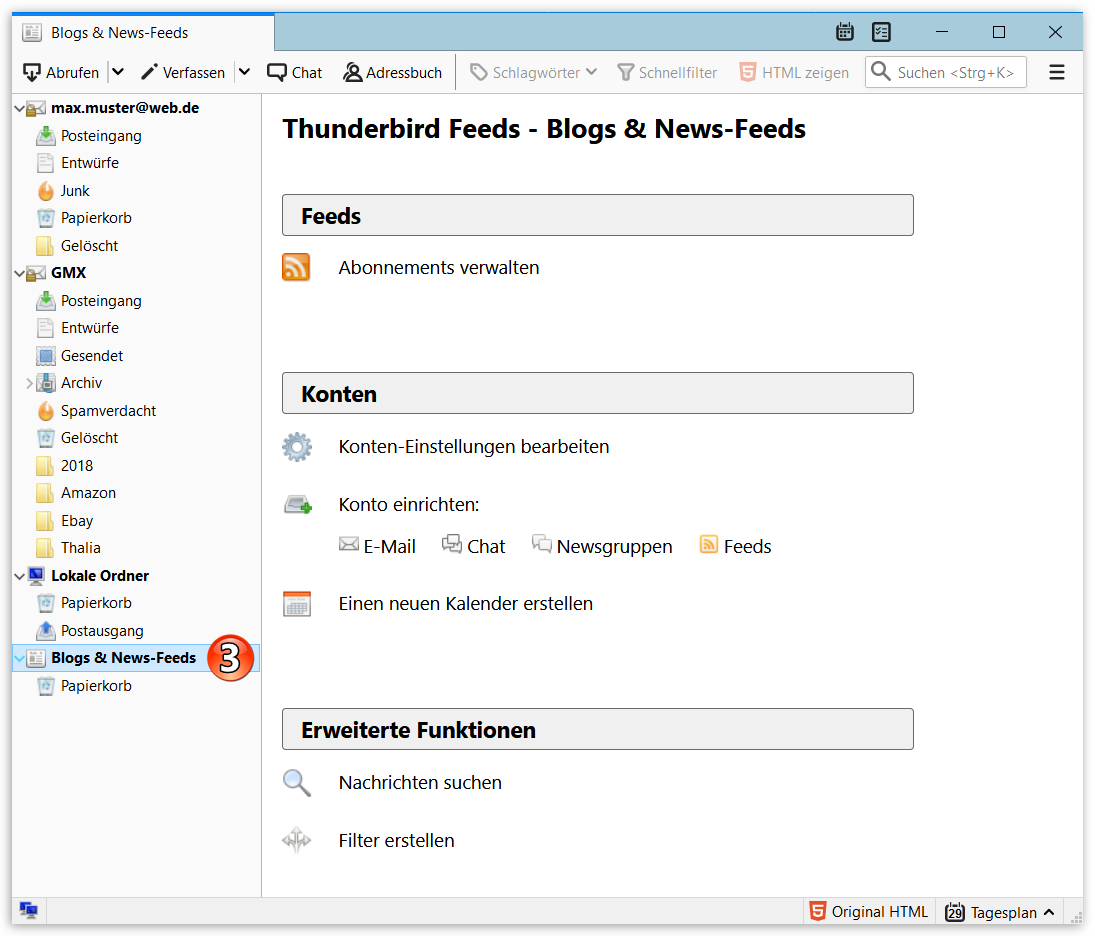Image resolution: width=1095 pixels, height=936 pixels.
Task: Open the tasks icon in title bar
Action: [x=881, y=32]
